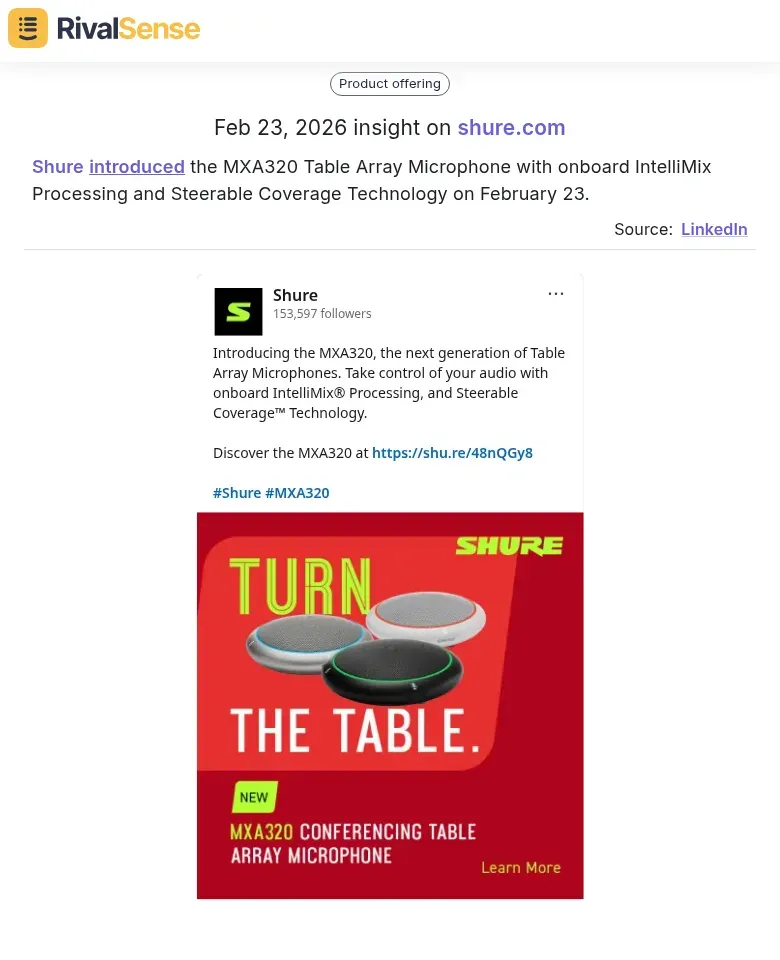Click the #Shure hashtag
Screen dimensions: 780x960
pos(237,493)
